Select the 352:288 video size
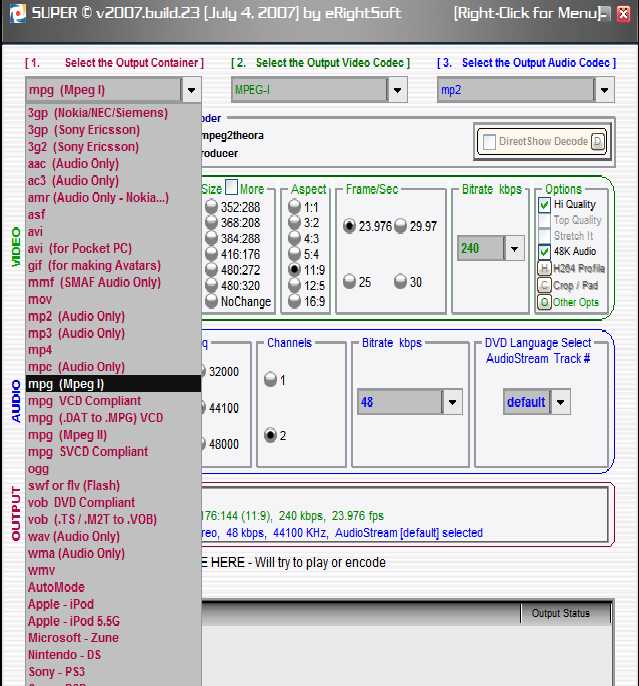This screenshot has width=639, height=686. pos(211,206)
